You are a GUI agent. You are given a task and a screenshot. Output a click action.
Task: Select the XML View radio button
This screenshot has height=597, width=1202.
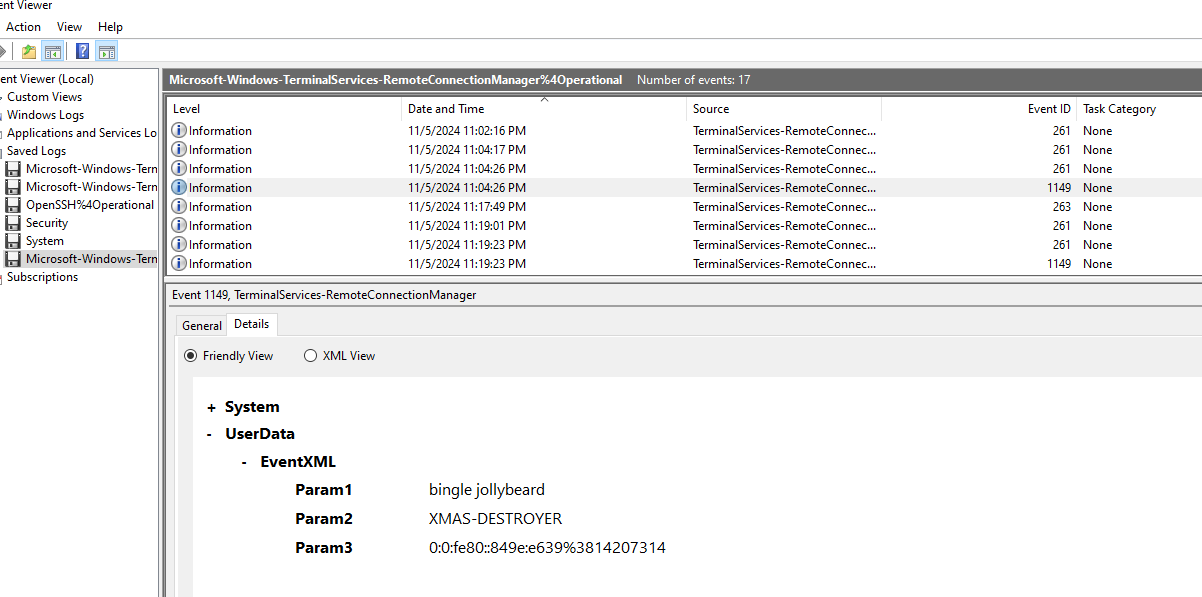pos(310,355)
